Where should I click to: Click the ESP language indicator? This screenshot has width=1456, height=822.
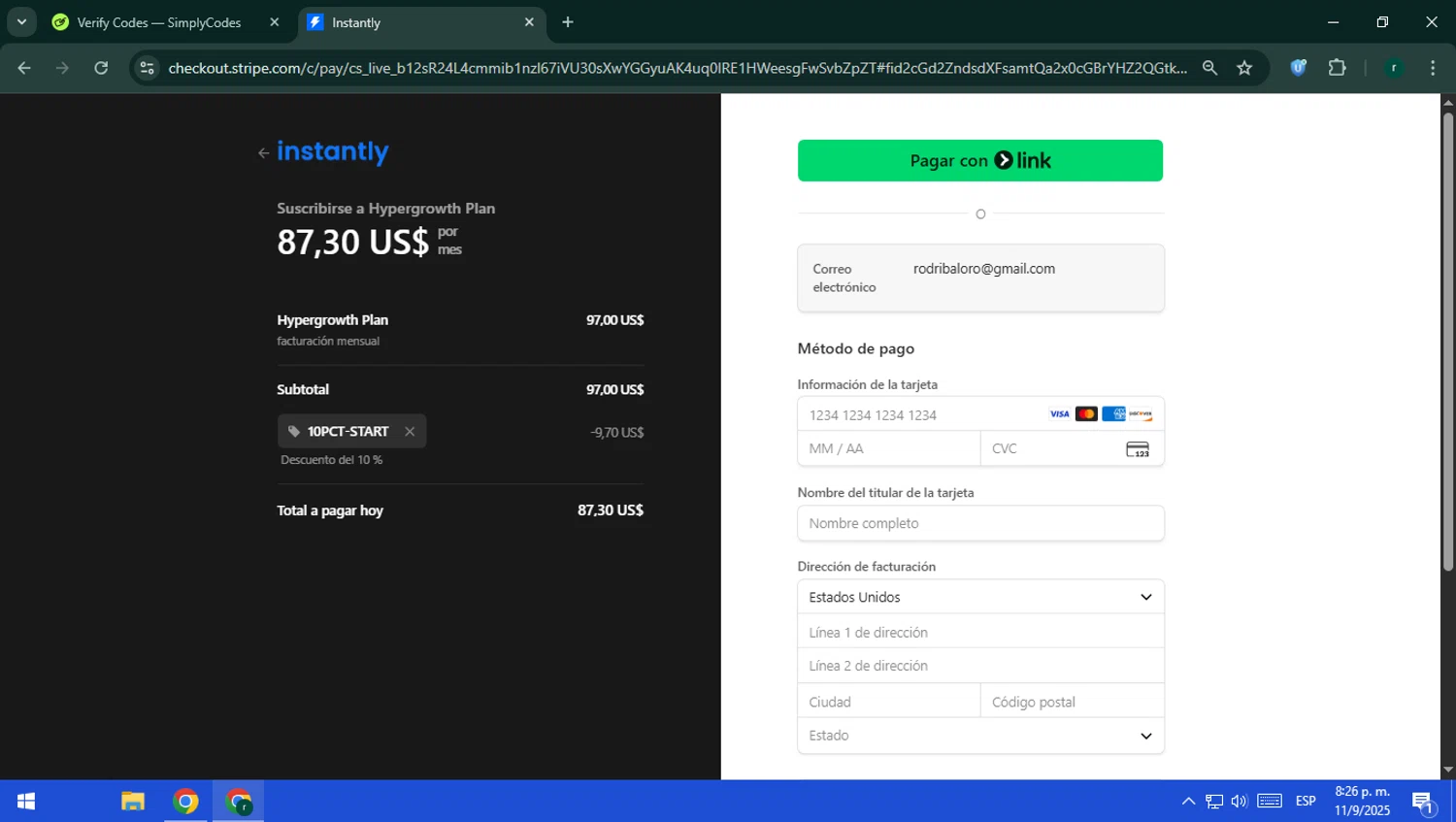click(x=1306, y=802)
